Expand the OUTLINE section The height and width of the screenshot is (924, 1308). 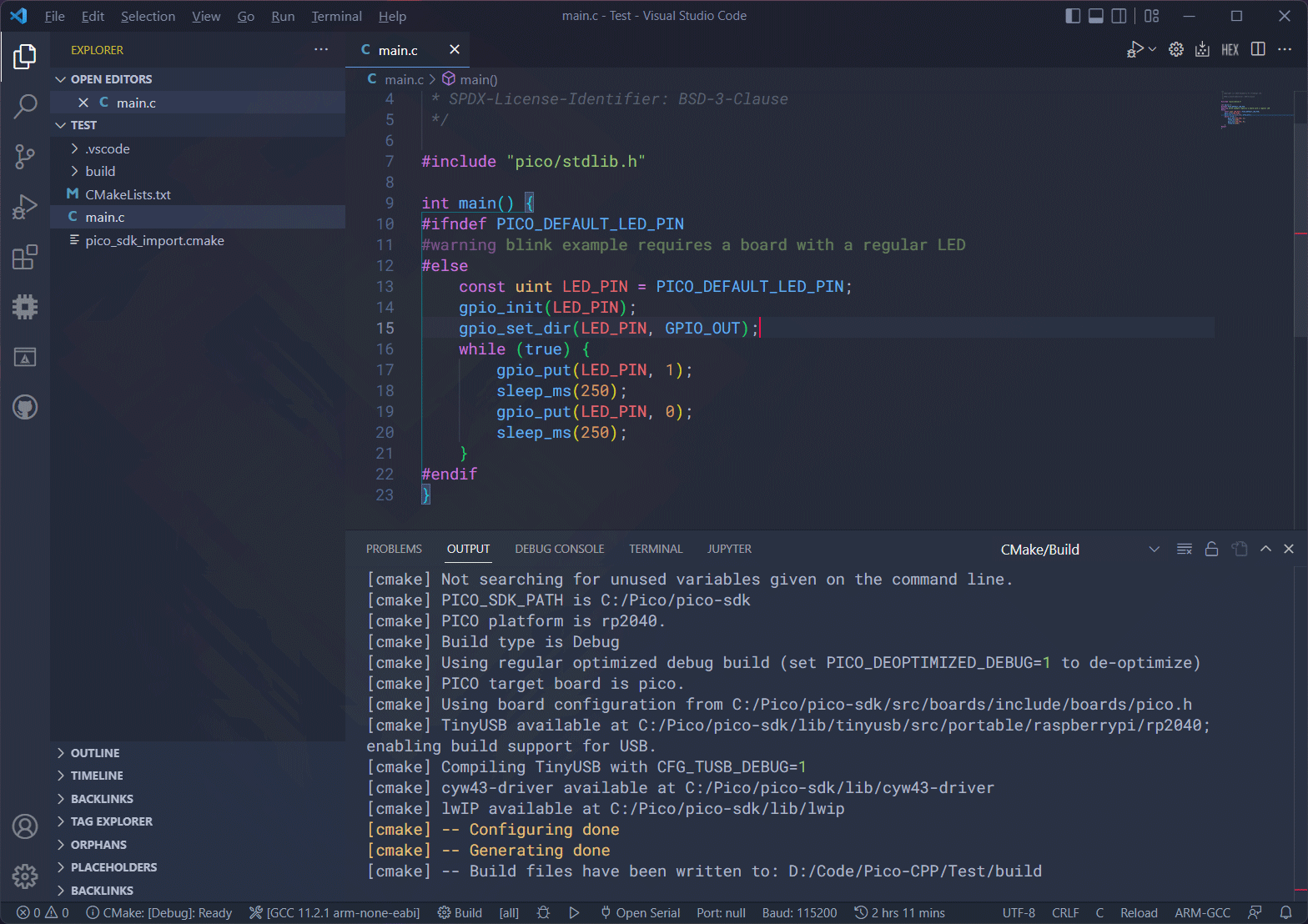(x=95, y=753)
